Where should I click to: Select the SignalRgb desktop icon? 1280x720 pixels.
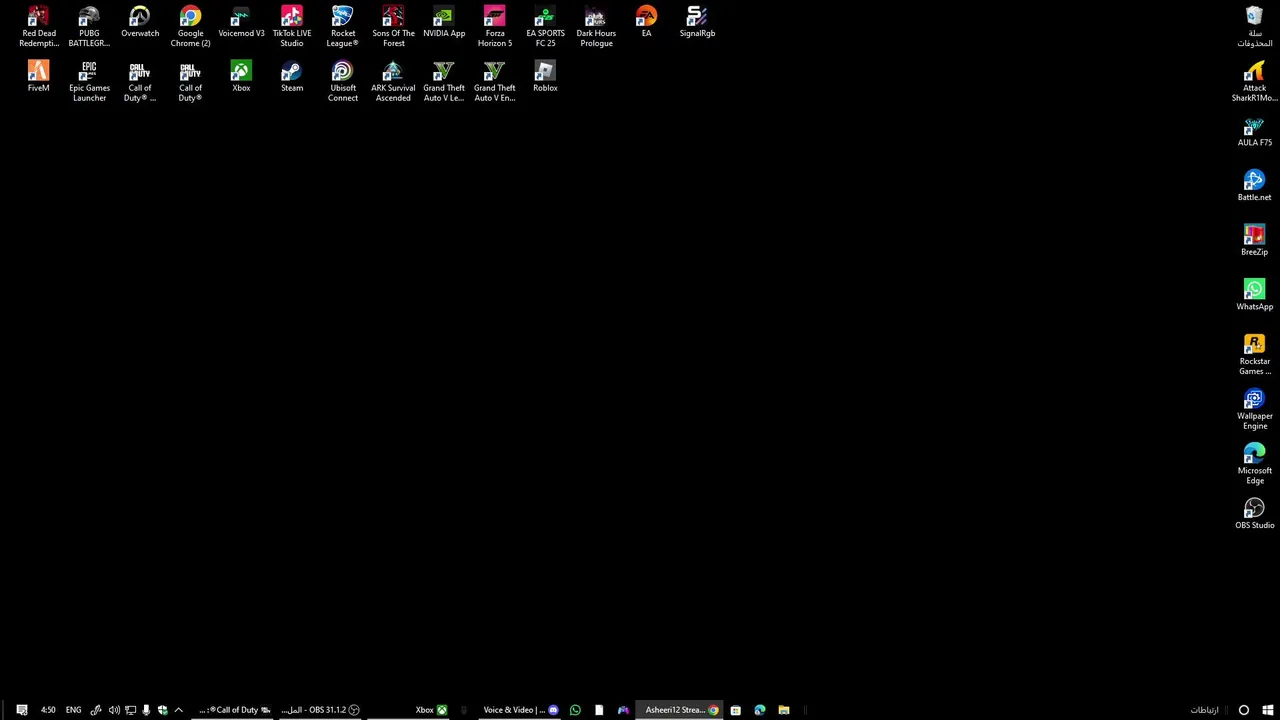pyautogui.click(x=697, y=22)
